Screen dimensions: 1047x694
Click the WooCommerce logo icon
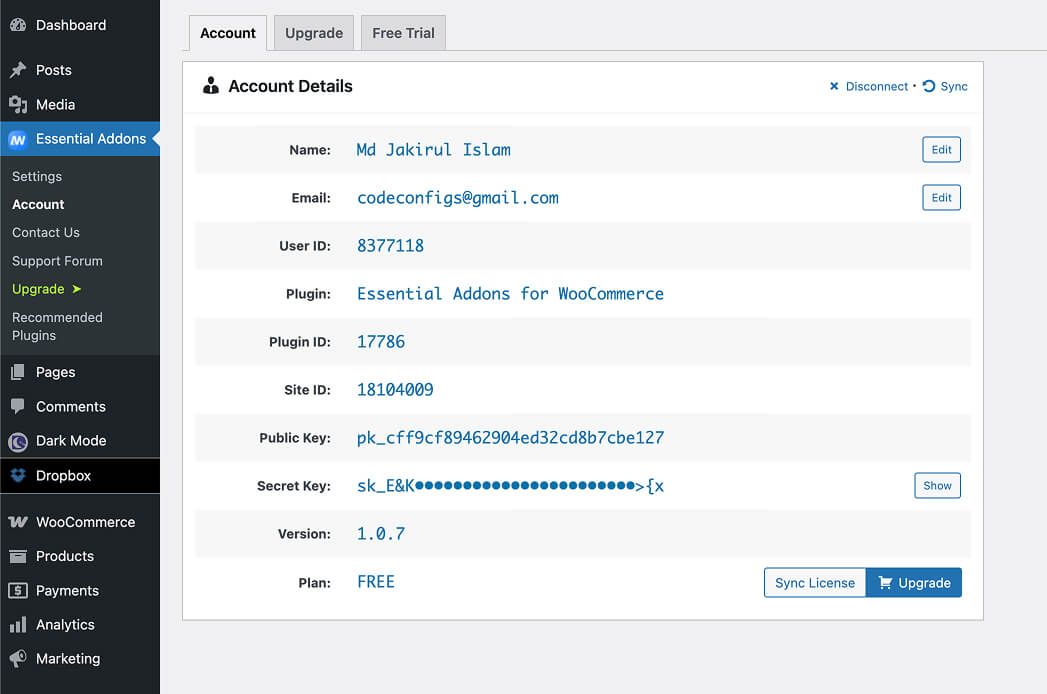coord(18,522)
